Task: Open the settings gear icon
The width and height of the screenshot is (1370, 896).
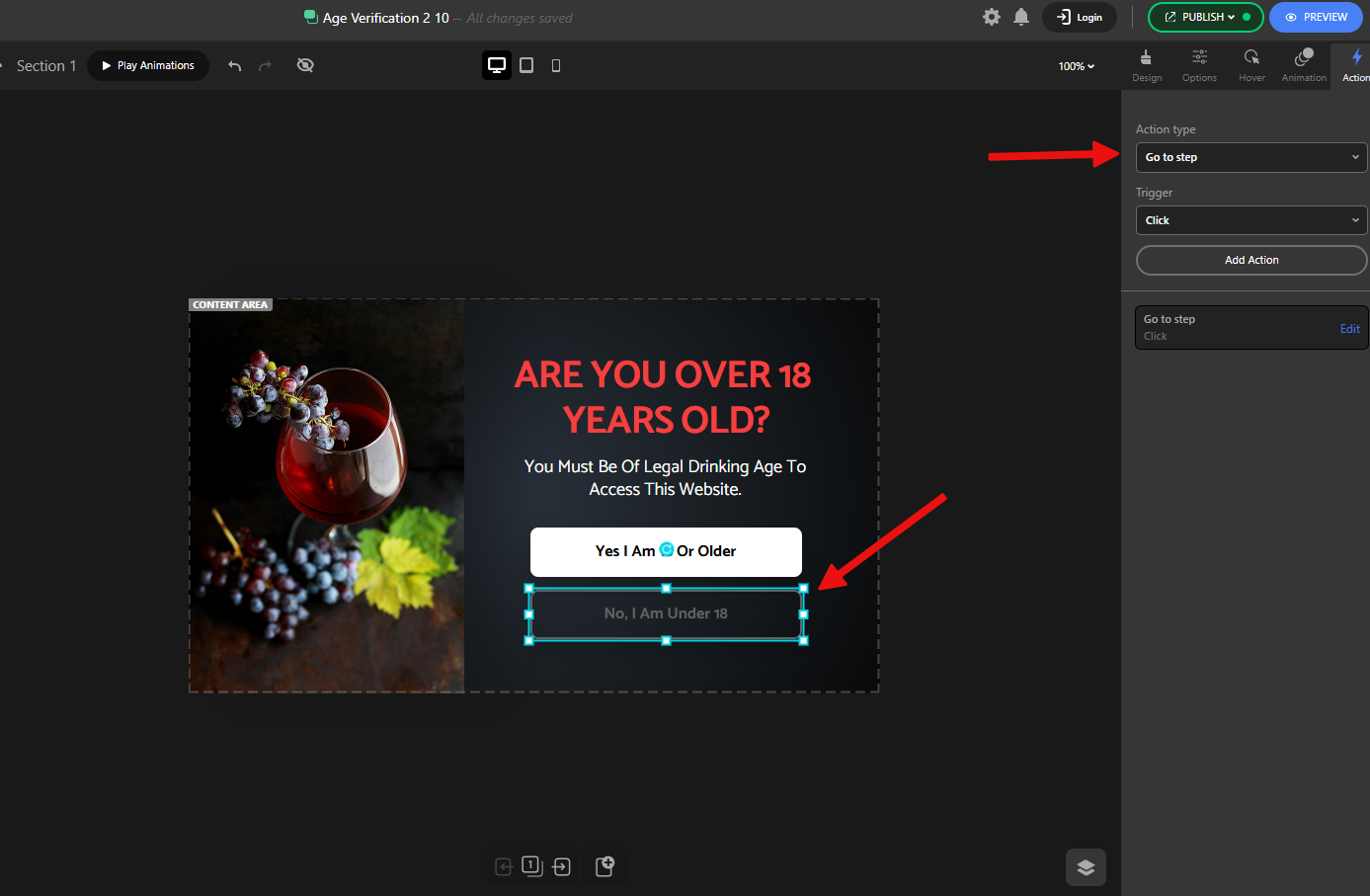Action: (992, 17)
